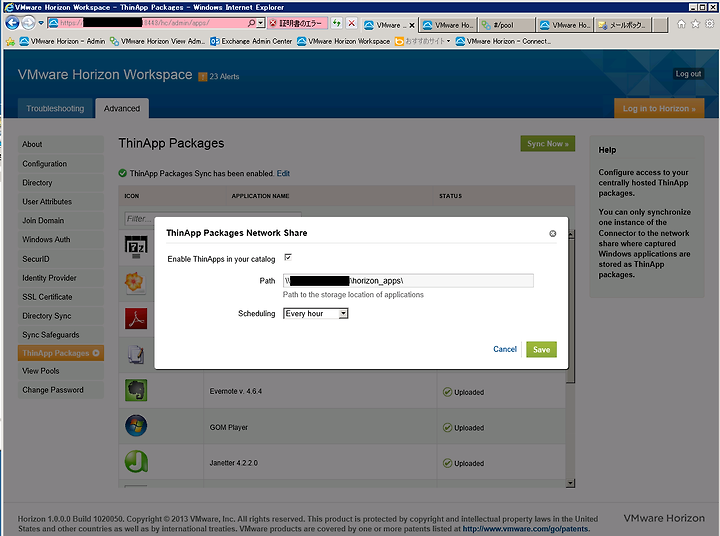
Task: Close the Network Share dialog with X
Action: coord(552,233)
